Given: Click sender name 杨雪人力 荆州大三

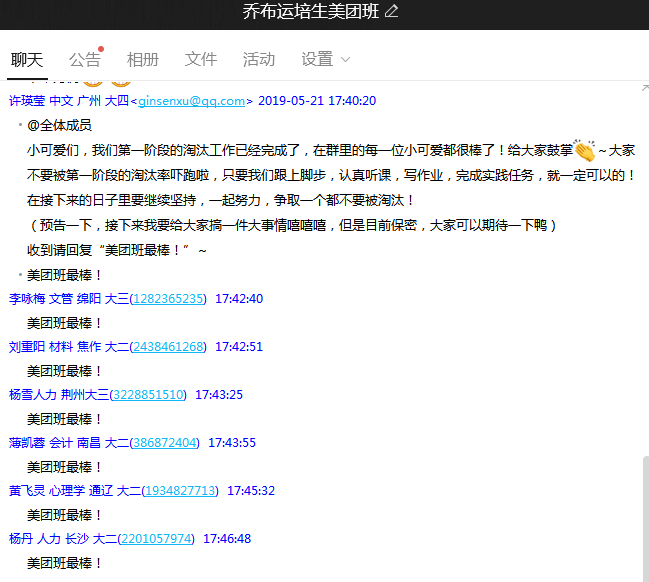Looking at the screenshot, I should 59,394.
